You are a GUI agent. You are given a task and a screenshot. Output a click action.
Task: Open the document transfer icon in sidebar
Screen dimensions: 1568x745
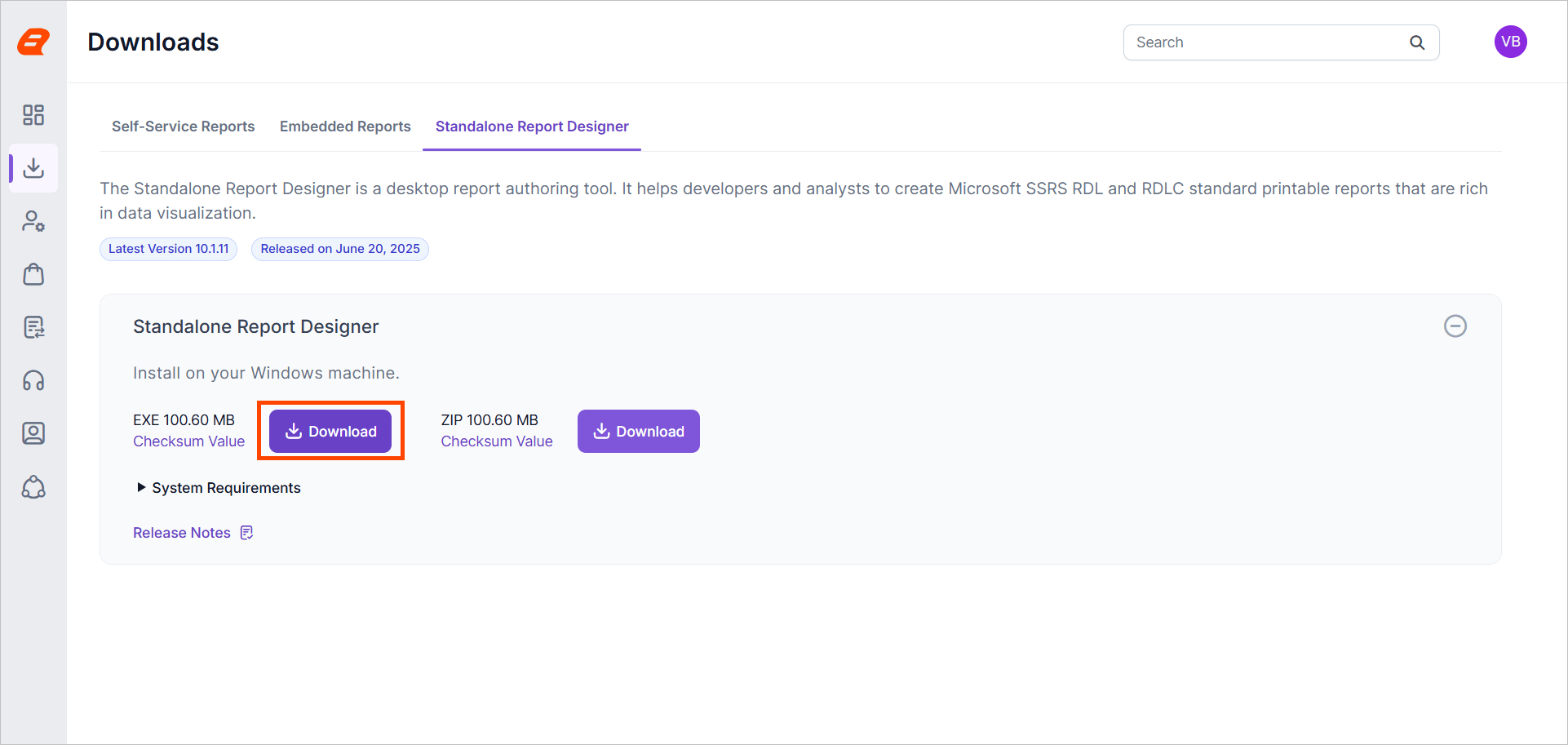[33, 327]
